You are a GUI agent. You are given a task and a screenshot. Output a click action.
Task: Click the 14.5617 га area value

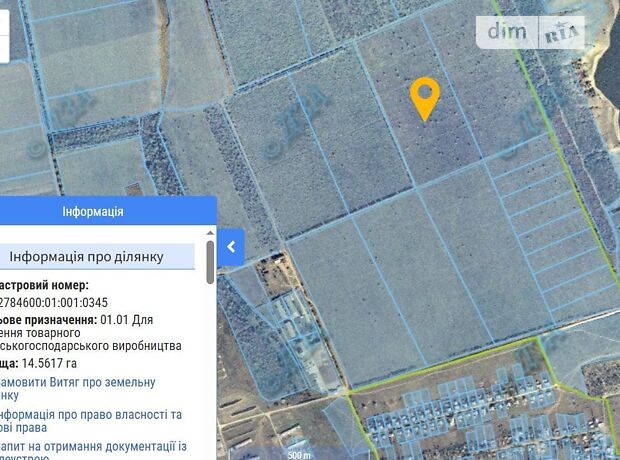[x=49, y=363]
